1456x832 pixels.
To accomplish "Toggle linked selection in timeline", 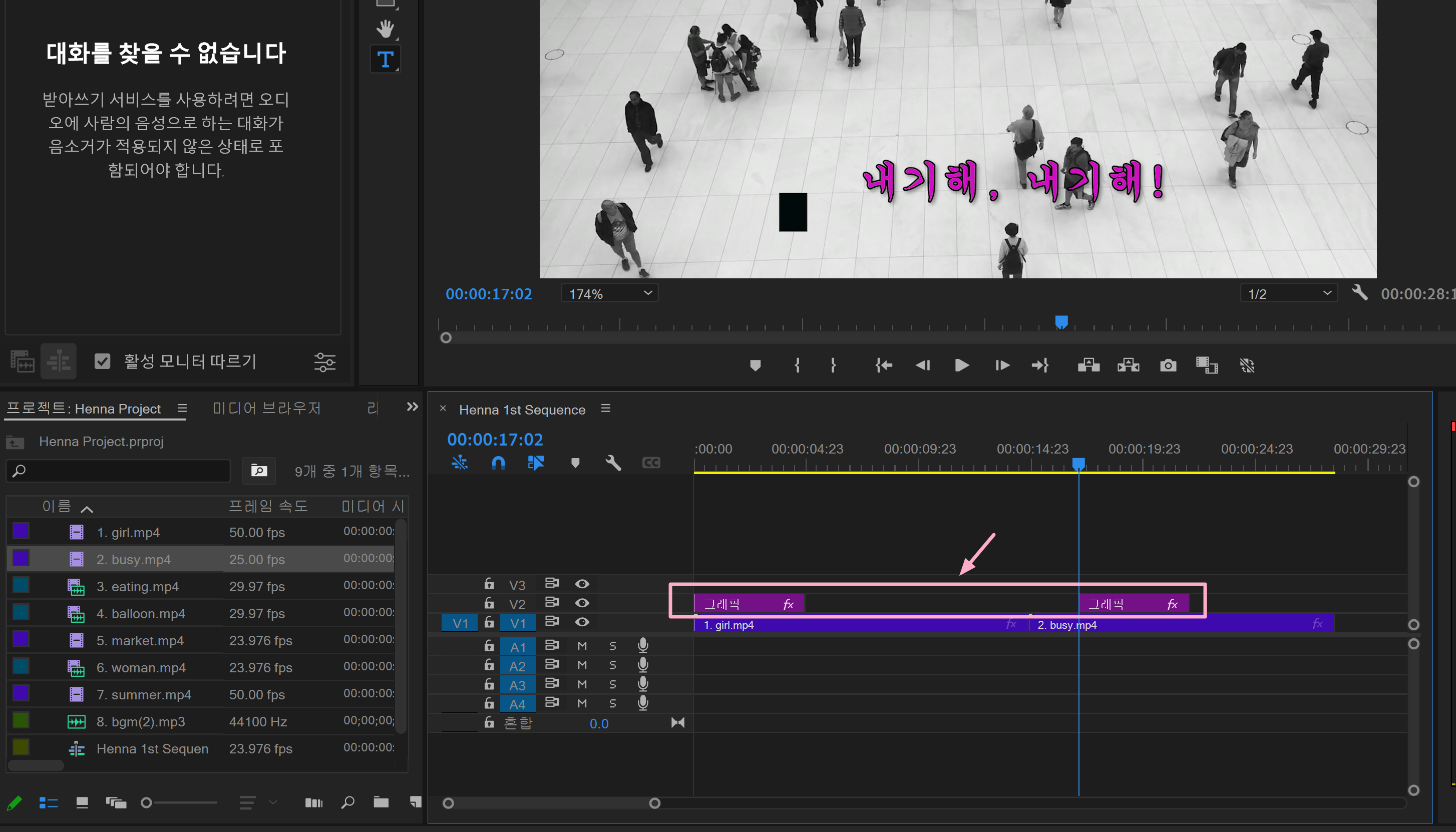I will pos(536,463).
